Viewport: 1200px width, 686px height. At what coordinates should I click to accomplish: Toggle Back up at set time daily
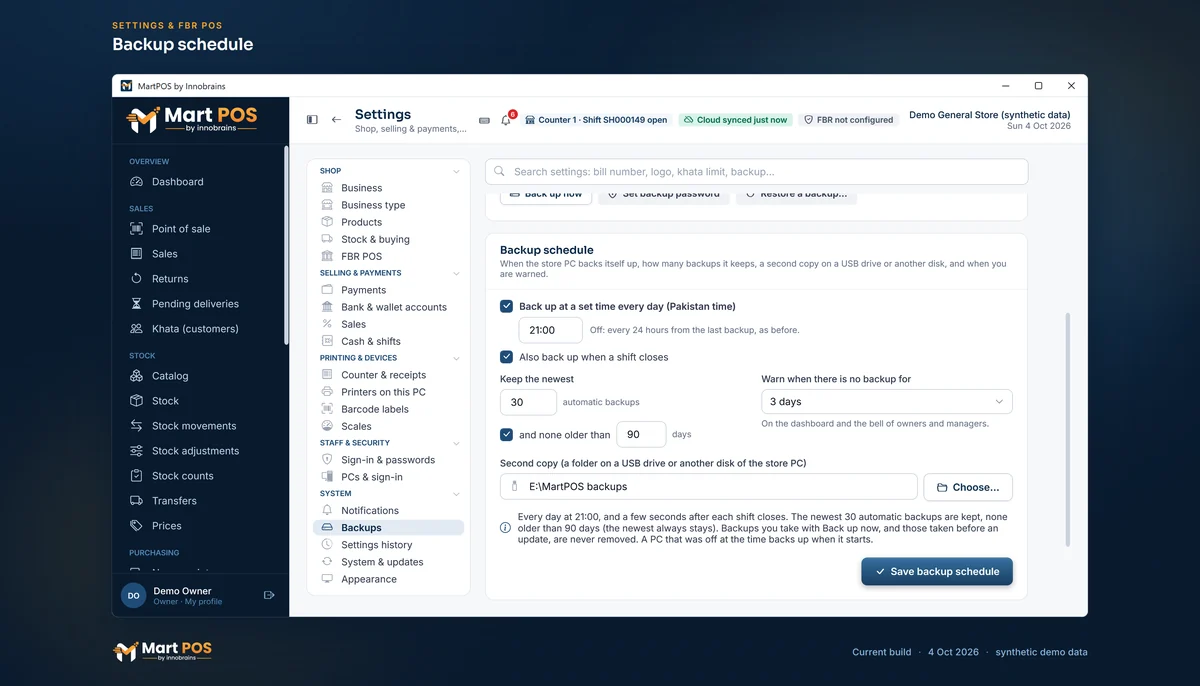[507, 306]
